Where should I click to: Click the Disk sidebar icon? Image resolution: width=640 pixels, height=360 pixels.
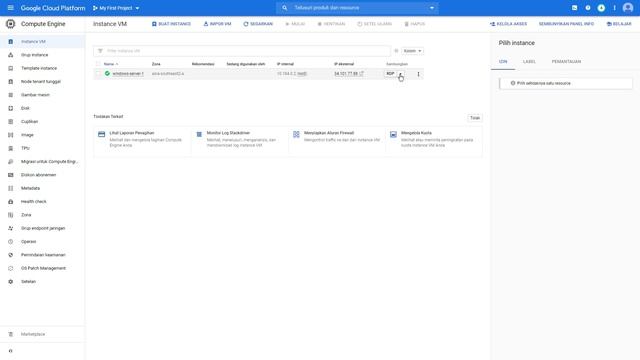click(x=11, y=108)
